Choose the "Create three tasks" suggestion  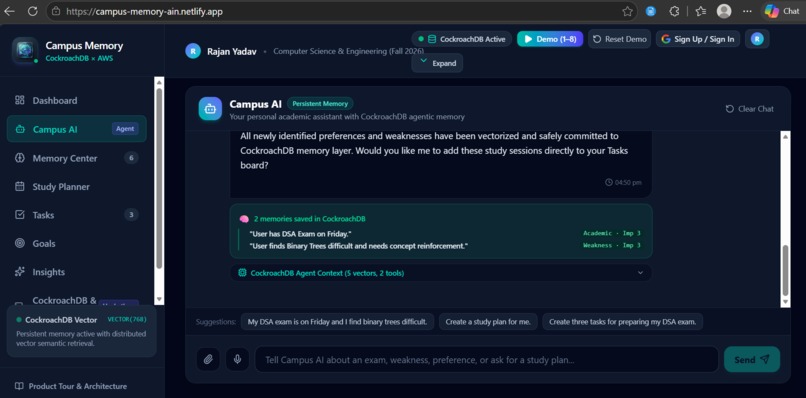pyautogui.click(x=622, y=322)
